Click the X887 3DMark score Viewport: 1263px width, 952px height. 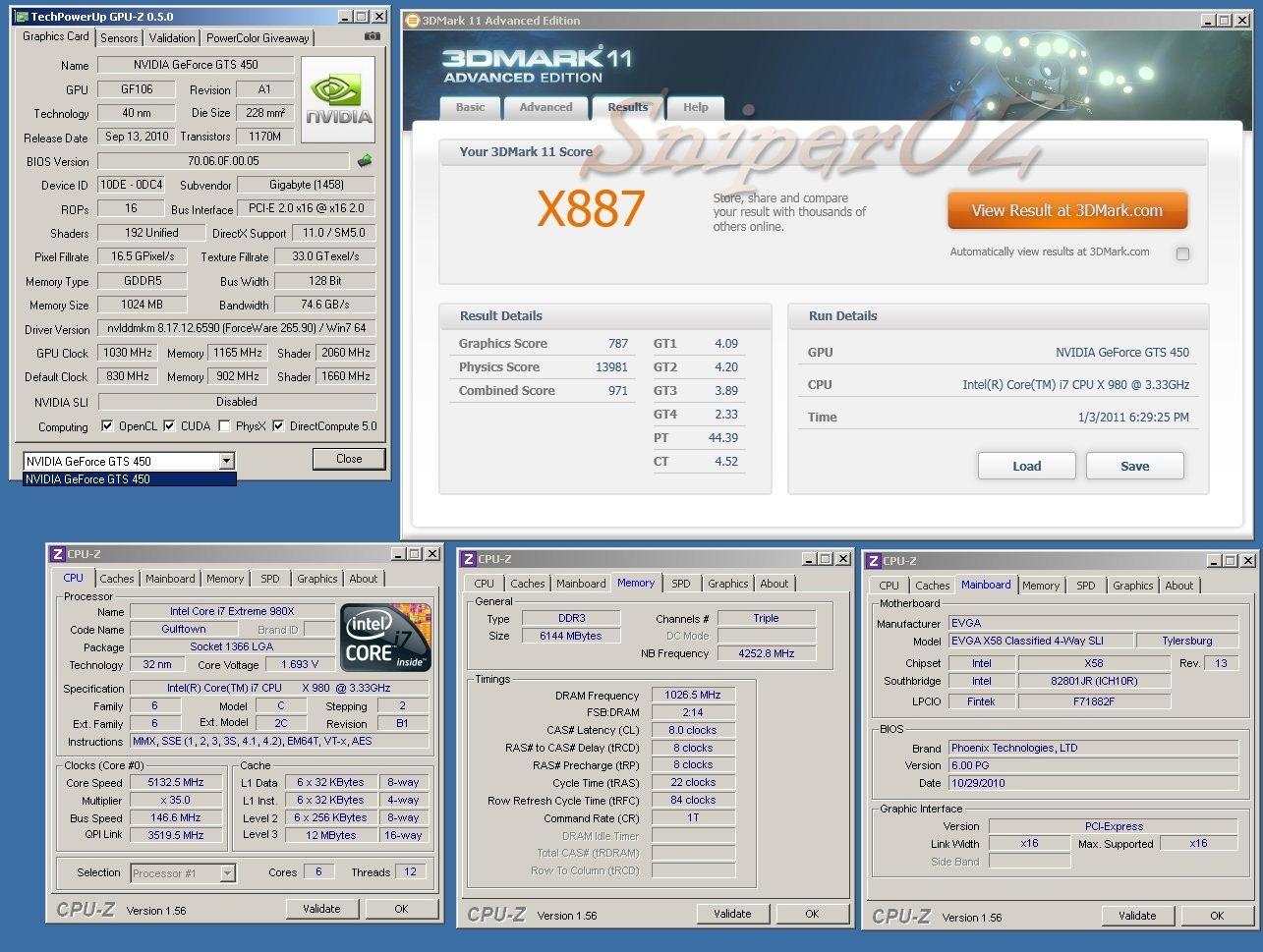591,209
